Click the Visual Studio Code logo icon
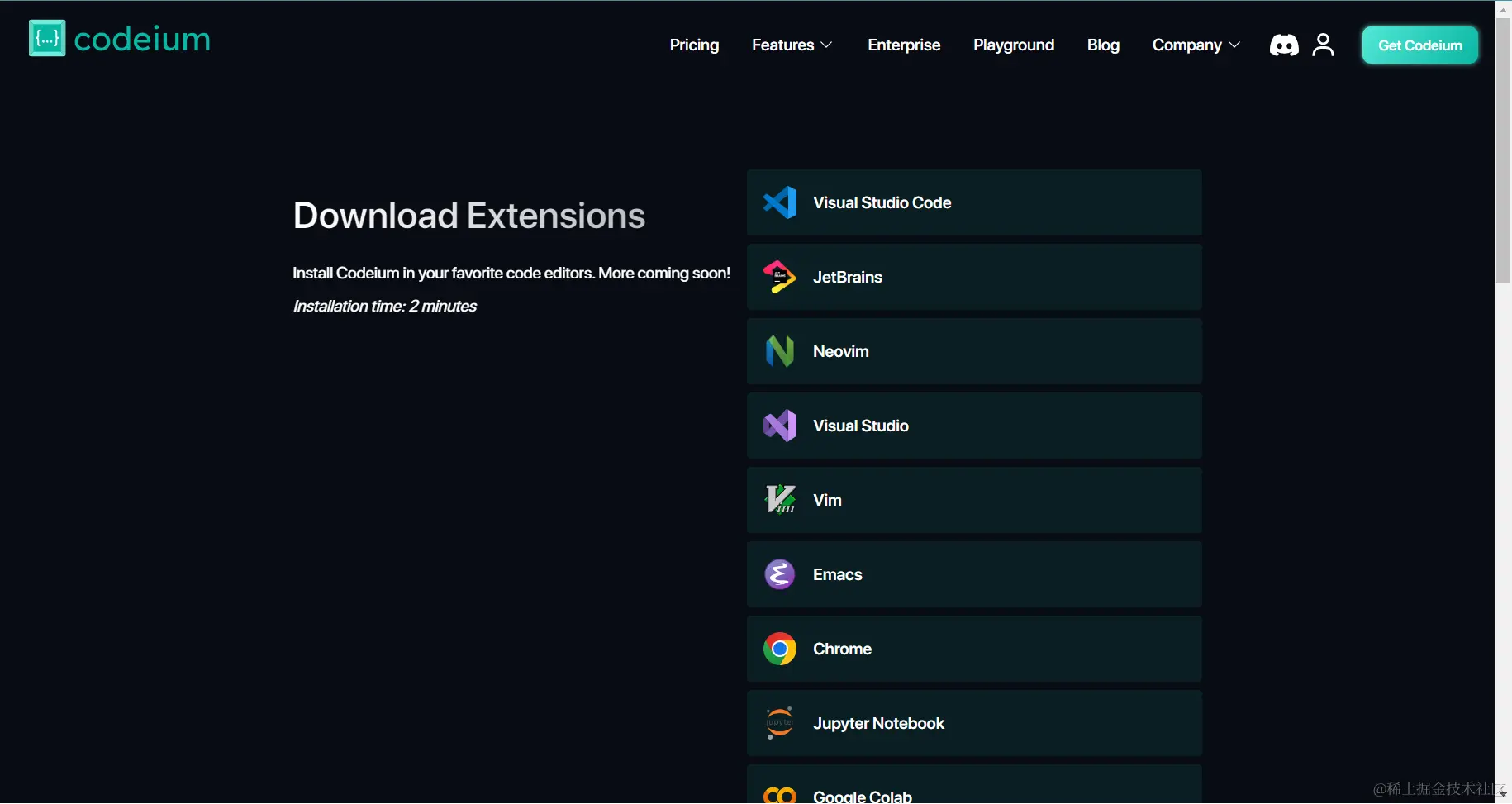1512x804 pixels. [x=780, y=202]
